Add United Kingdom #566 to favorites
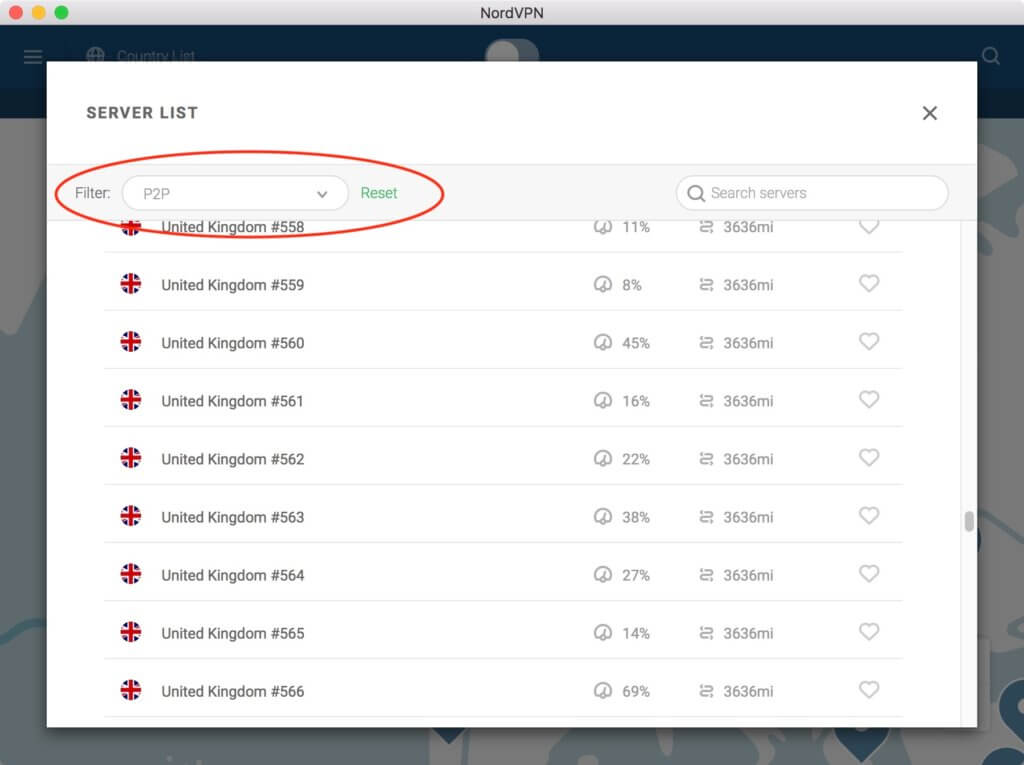1024x765 pixels. tap(869, 691)
